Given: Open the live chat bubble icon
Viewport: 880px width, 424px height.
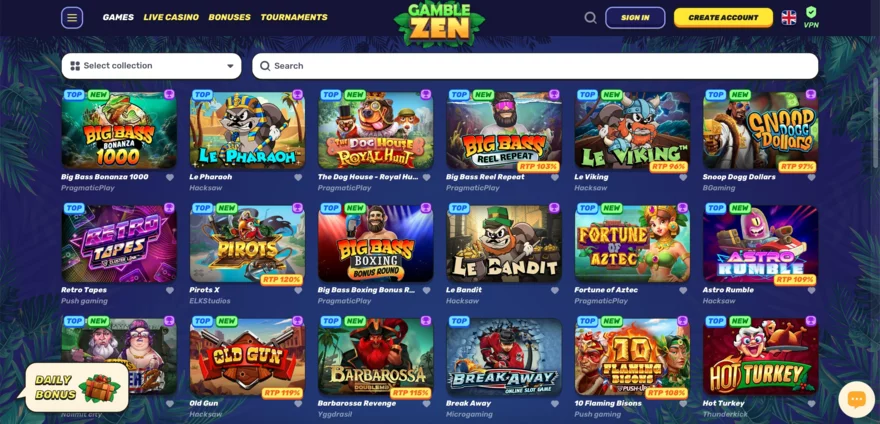Looking at the screenshot, I should [856, 399].
